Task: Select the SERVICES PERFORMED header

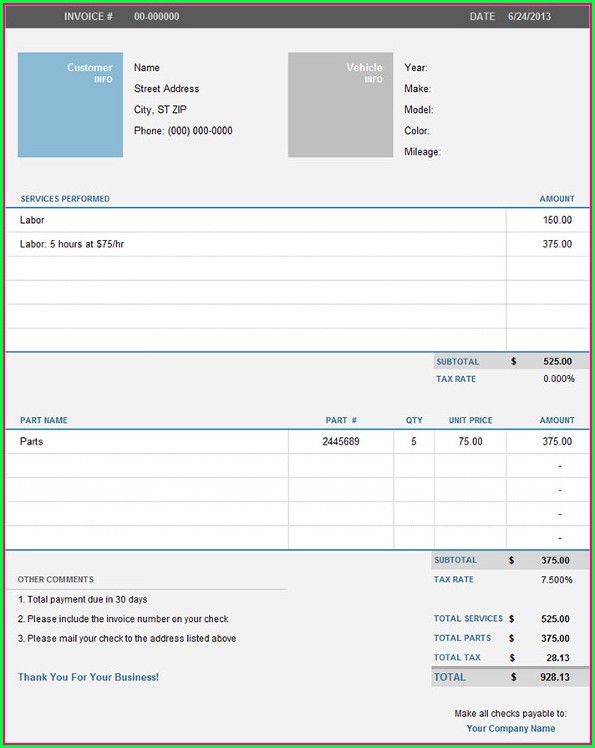Action: 65,199
